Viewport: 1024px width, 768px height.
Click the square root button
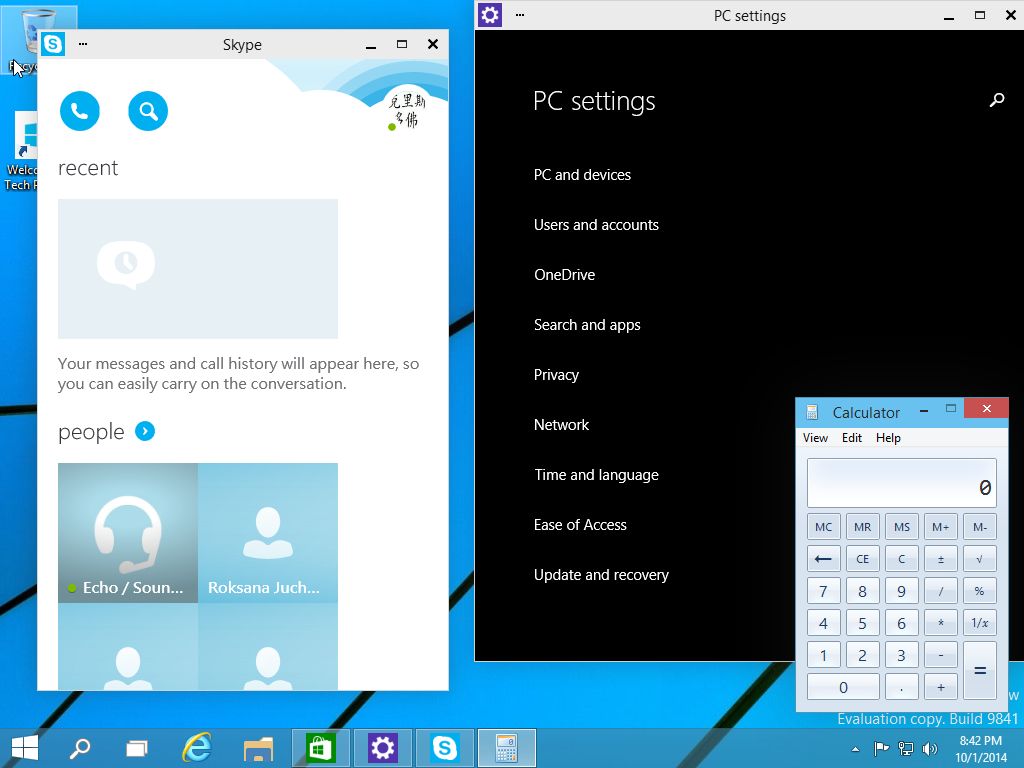click(980, 559)
